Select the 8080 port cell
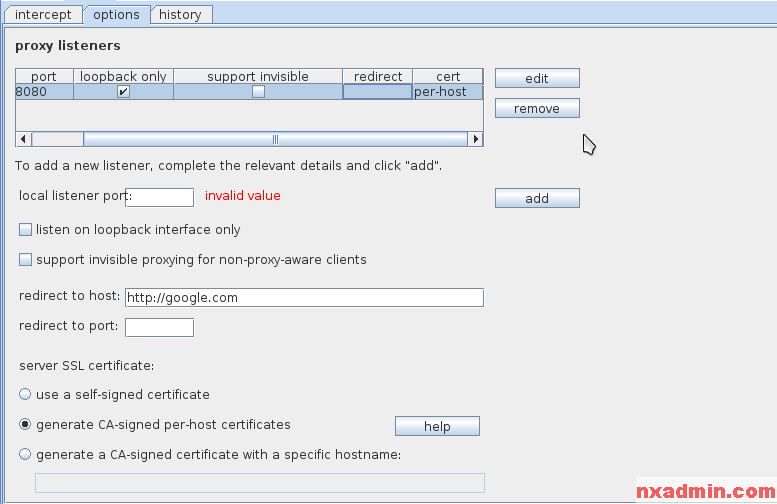777x504 pixels. (45, 92)
